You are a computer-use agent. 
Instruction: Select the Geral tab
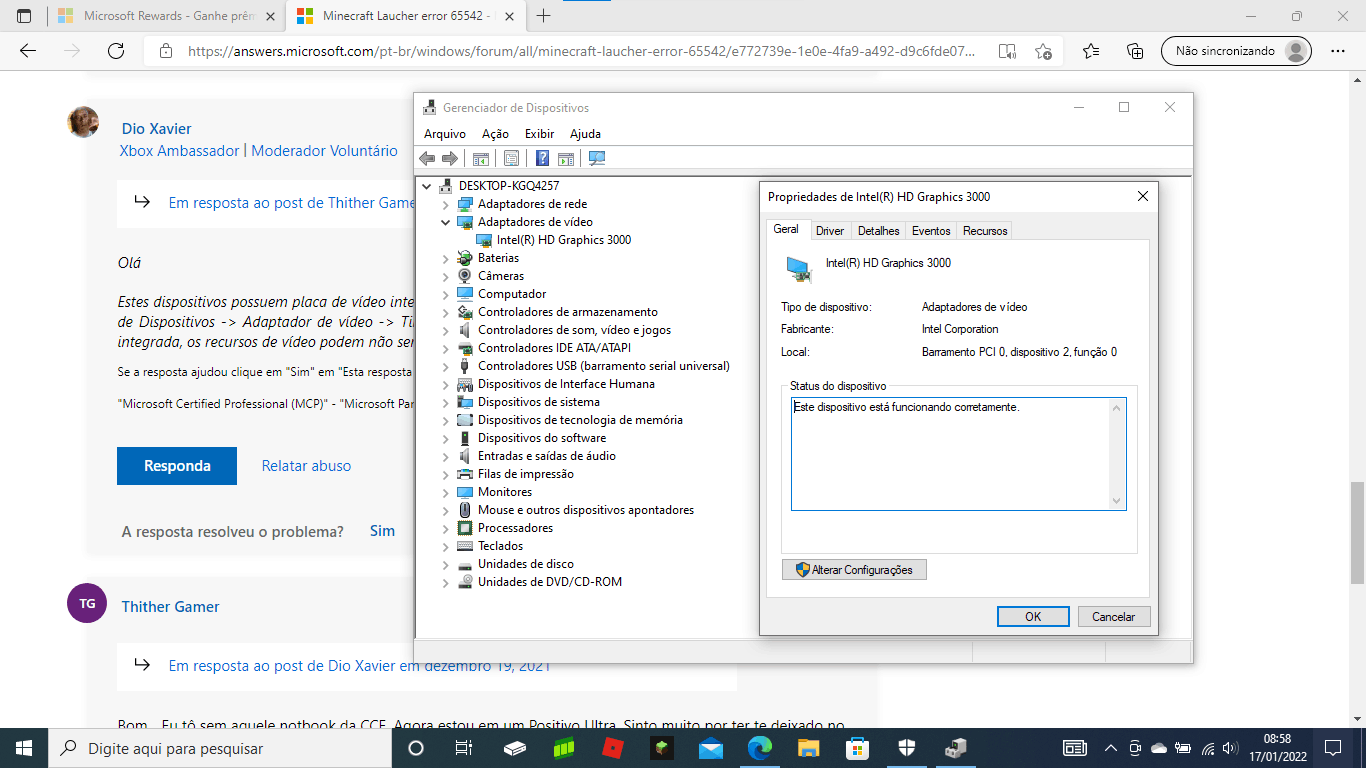tap(787, 229)
